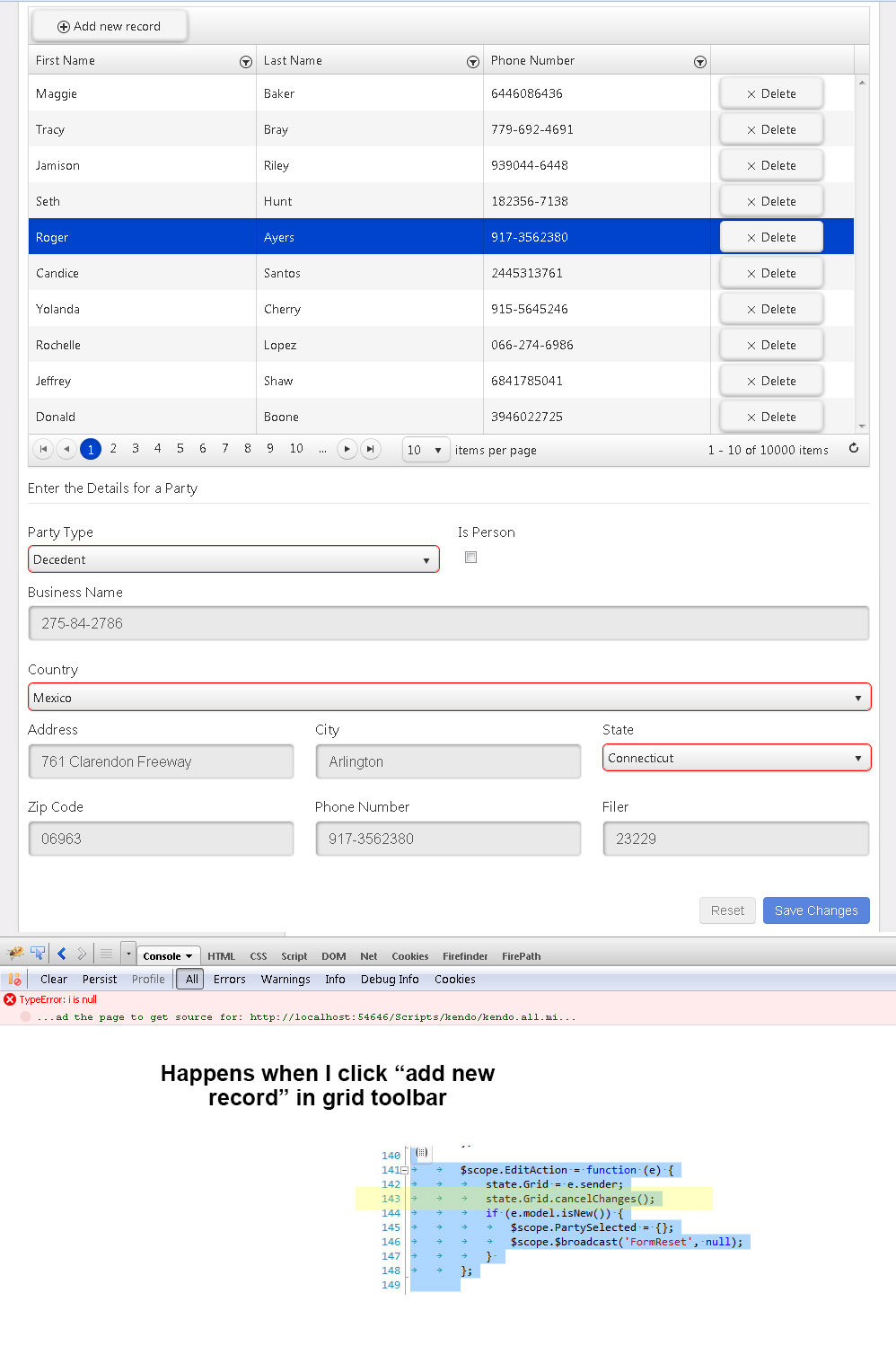Go to first page of grid
The height and width of the screenshot is (1363, 896).
[x=43, y=449]
